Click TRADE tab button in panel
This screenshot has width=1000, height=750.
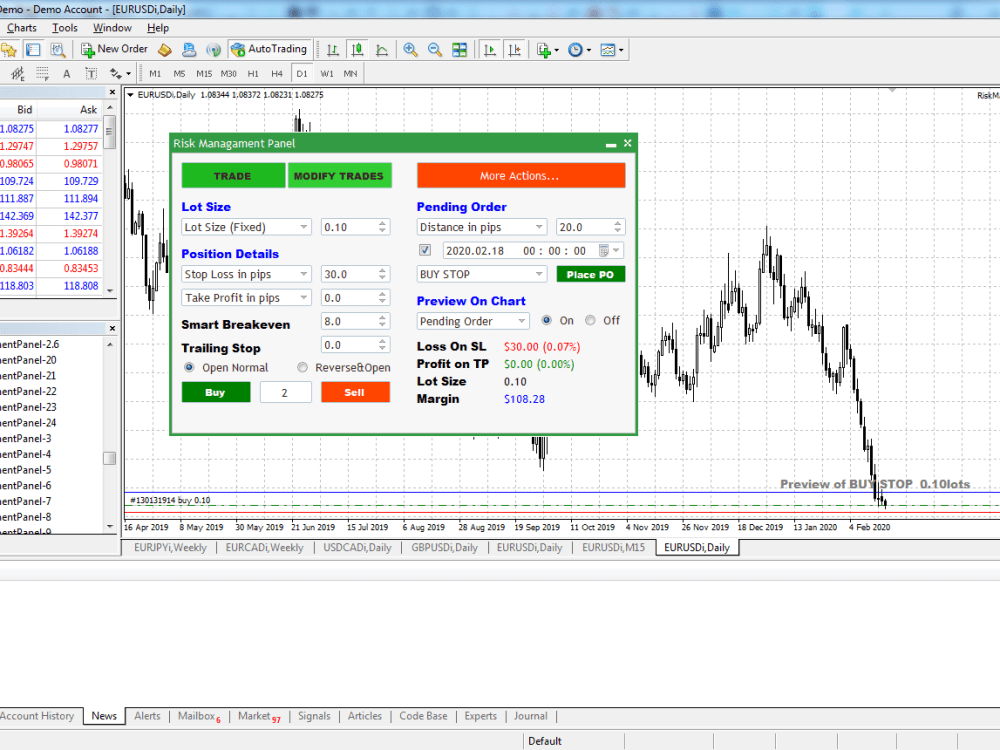(233, 176)
